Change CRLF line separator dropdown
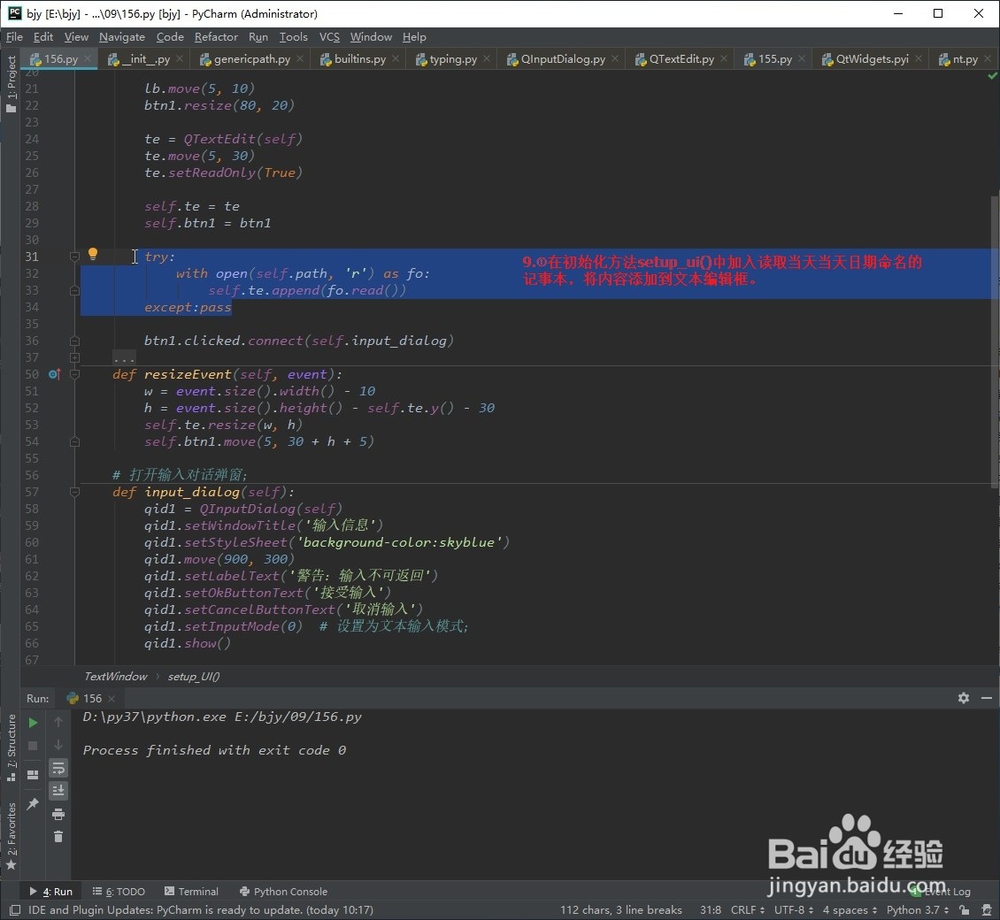Viewport: 1000px width, 920px height. coord(747,910)
